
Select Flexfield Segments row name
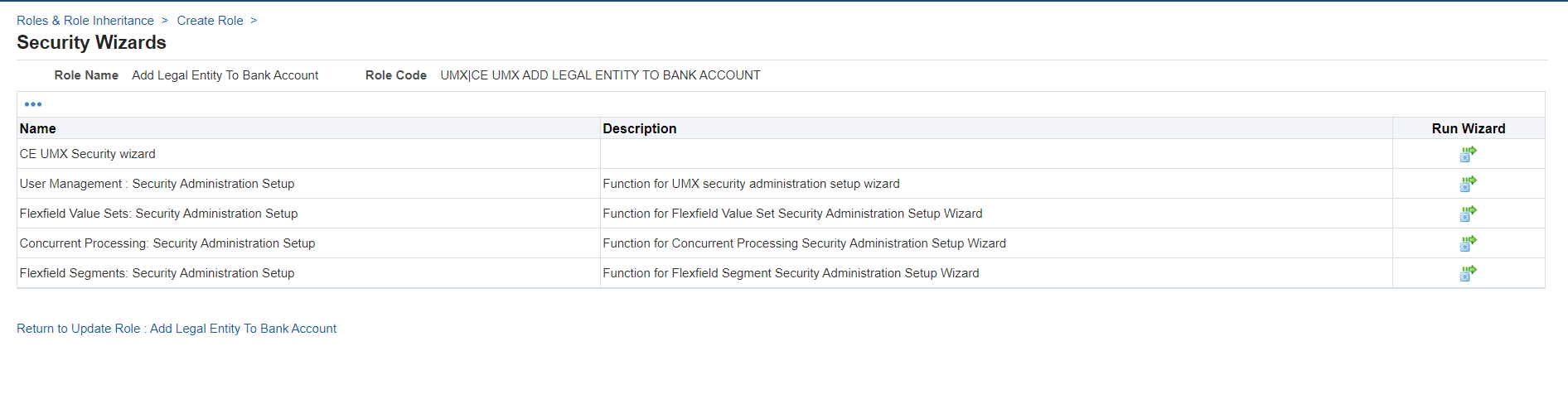pyautogui.click(x=157, y=273)
